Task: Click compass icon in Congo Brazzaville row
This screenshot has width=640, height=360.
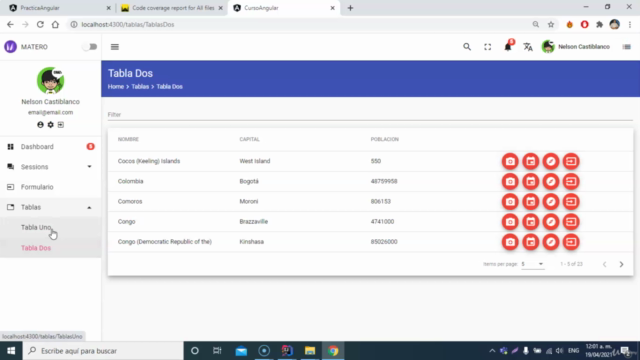Action: (x=551, y=222)
